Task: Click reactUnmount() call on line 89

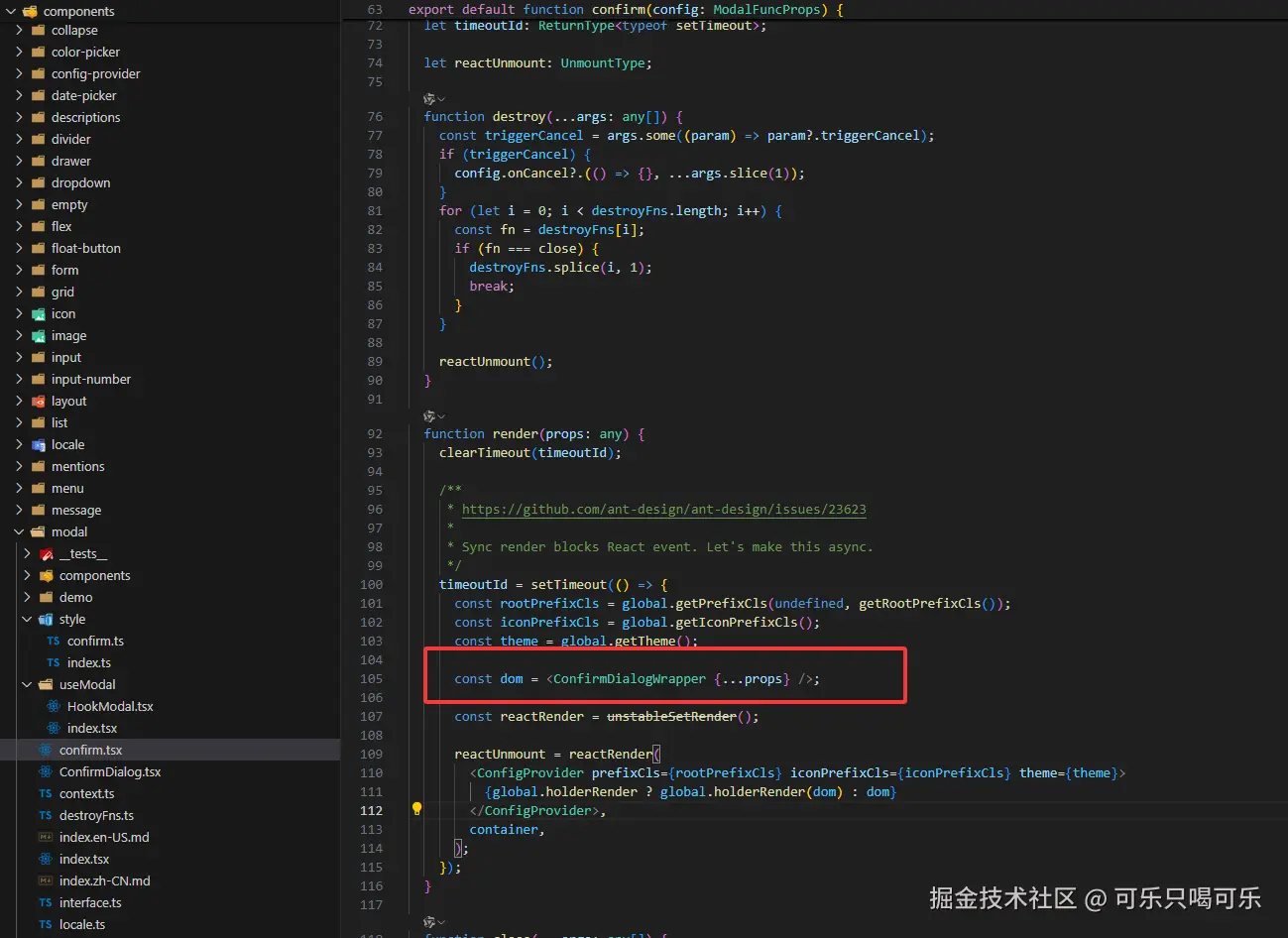Action: [x=496, y=361]
